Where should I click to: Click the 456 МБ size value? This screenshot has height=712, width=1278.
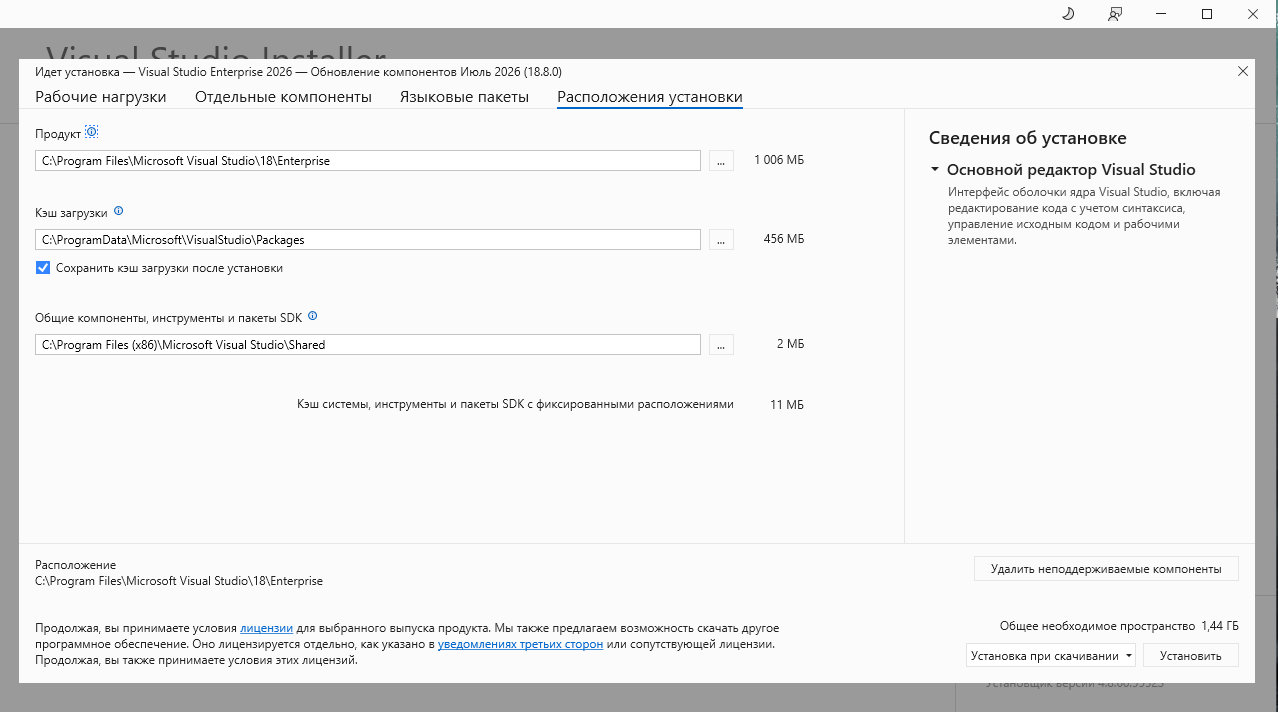783,240
